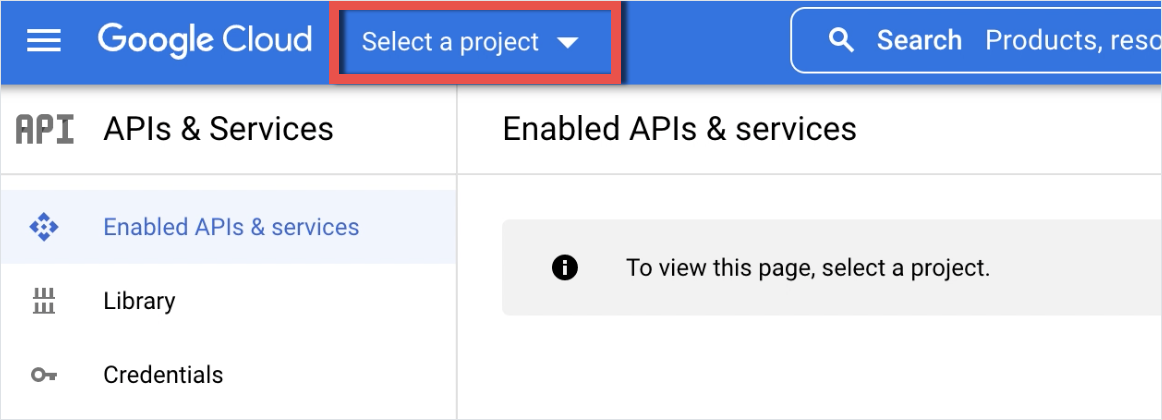The width and height of the screenshot is (1162, 420).
Task: Click the Google Cloud logo
Action: click(x=205, y=39)
